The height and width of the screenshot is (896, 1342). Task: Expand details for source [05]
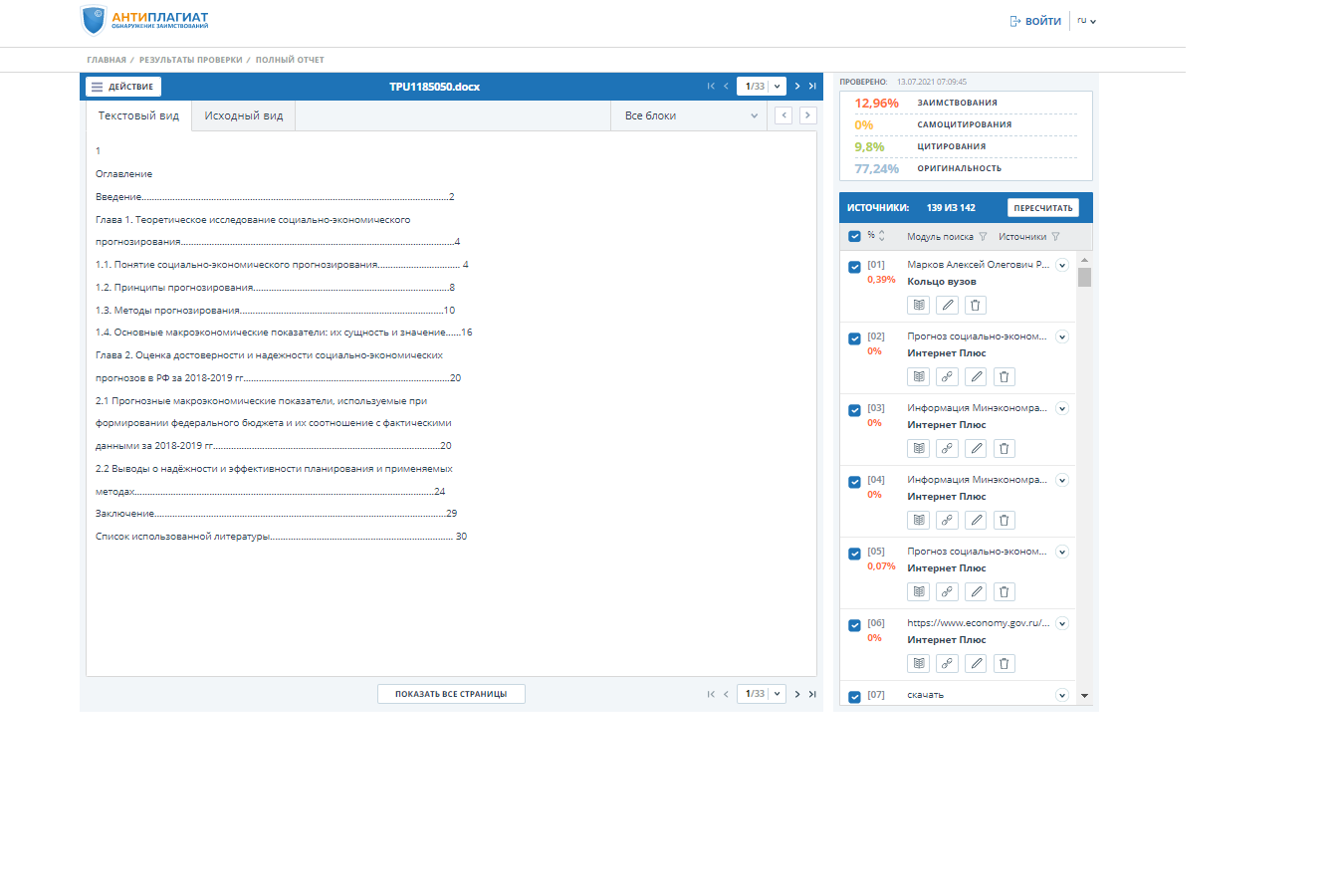[x=1062, y=552]
